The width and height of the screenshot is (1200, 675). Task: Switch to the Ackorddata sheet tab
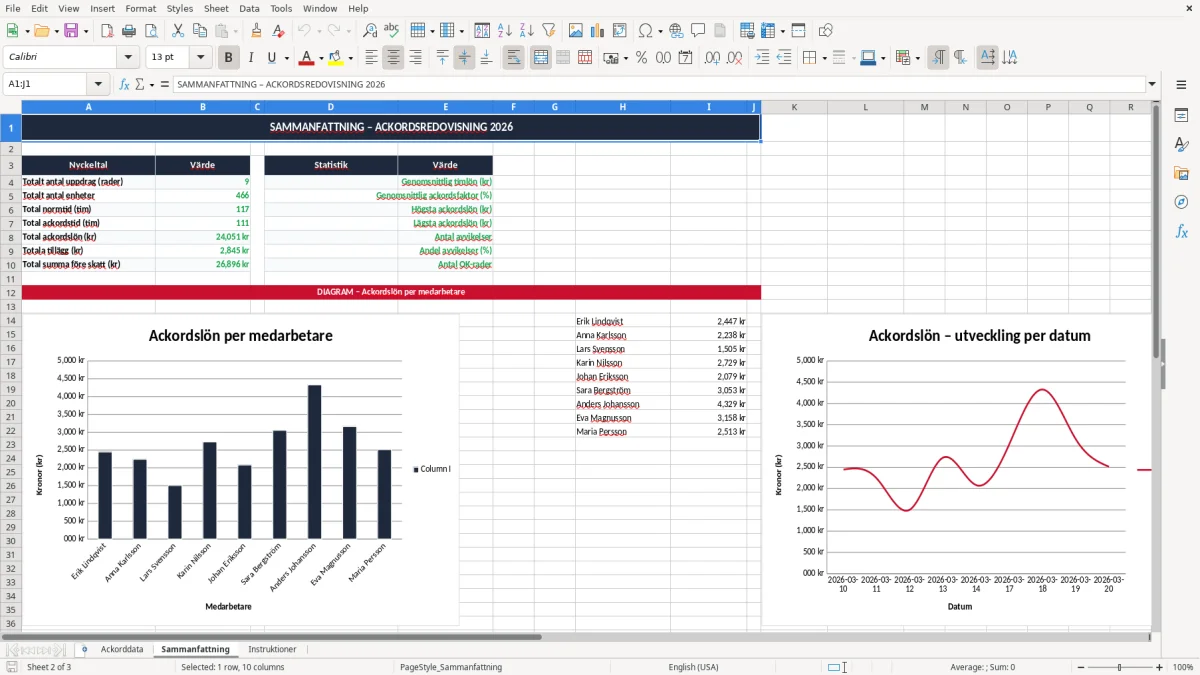click(122, 649)
